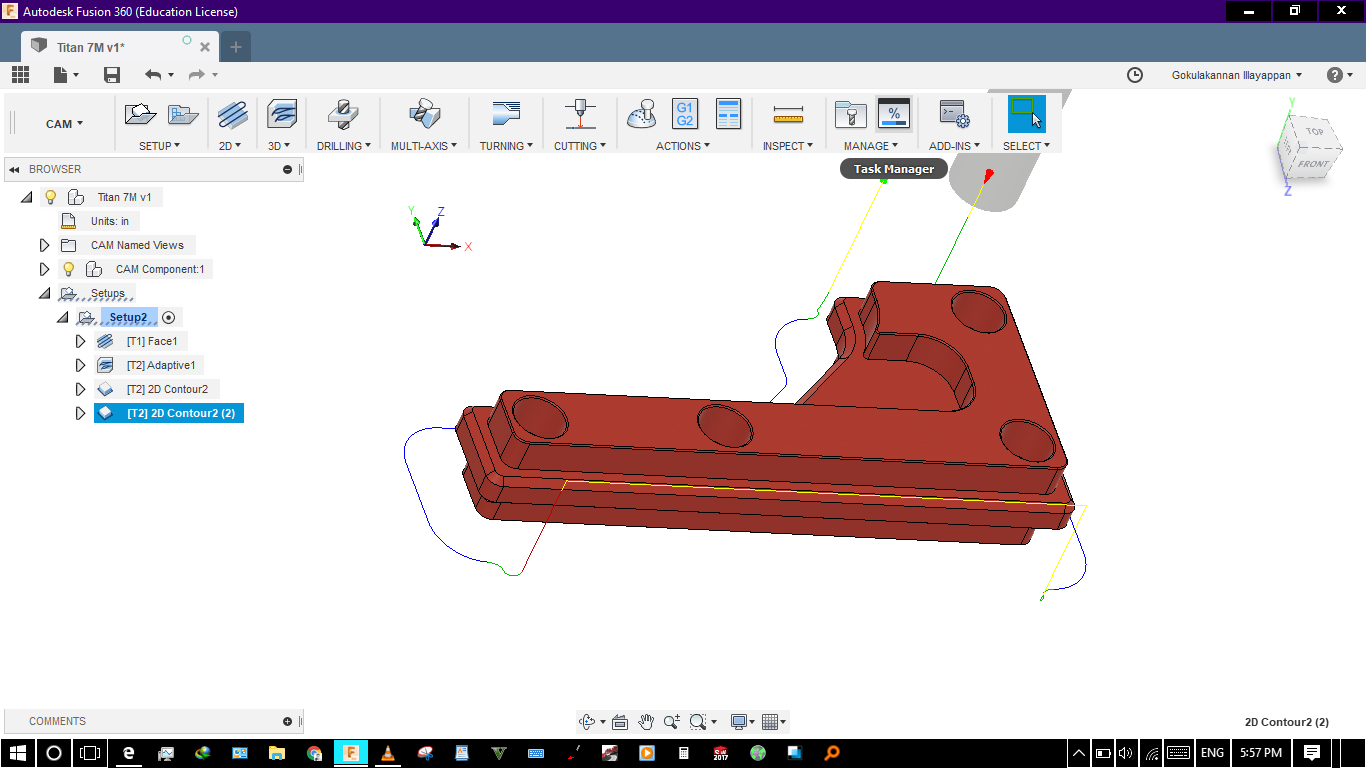1366x768 pixels.
Task: Switch to the Titan 7M v1 tab
Action: point(90,47)
